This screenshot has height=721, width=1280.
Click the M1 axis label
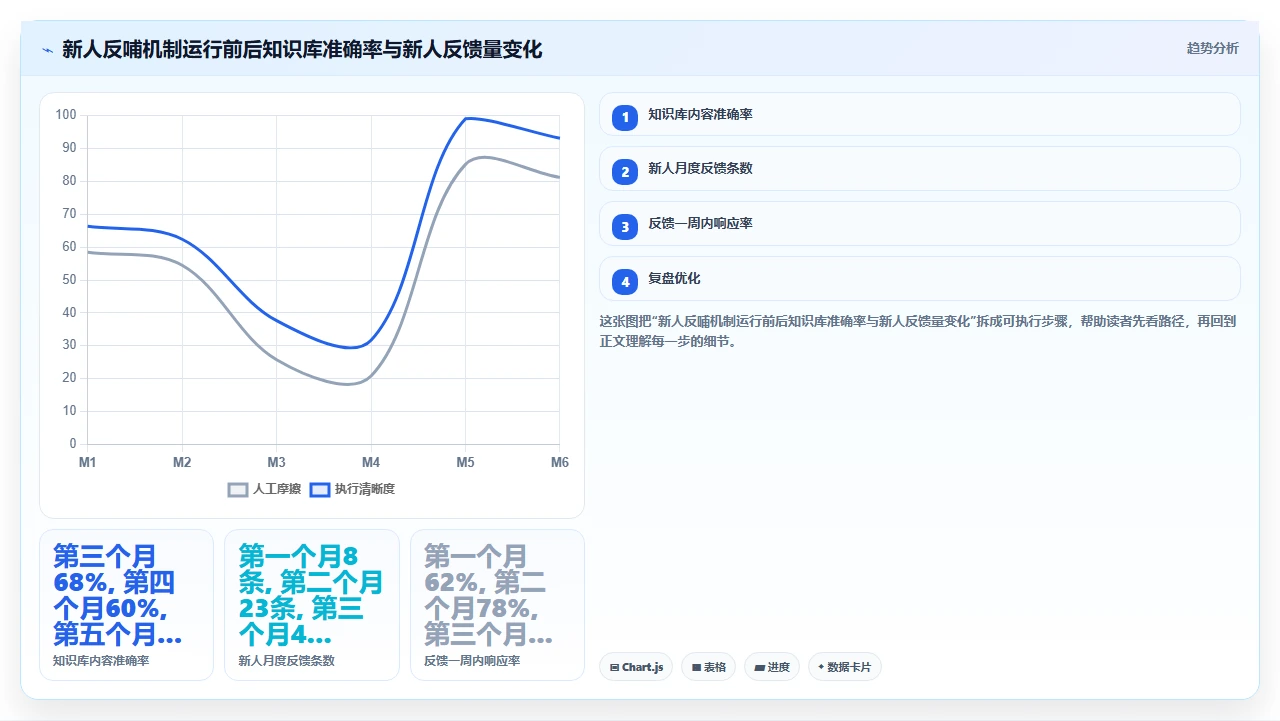pyautogui.click(x=88, y=462)
